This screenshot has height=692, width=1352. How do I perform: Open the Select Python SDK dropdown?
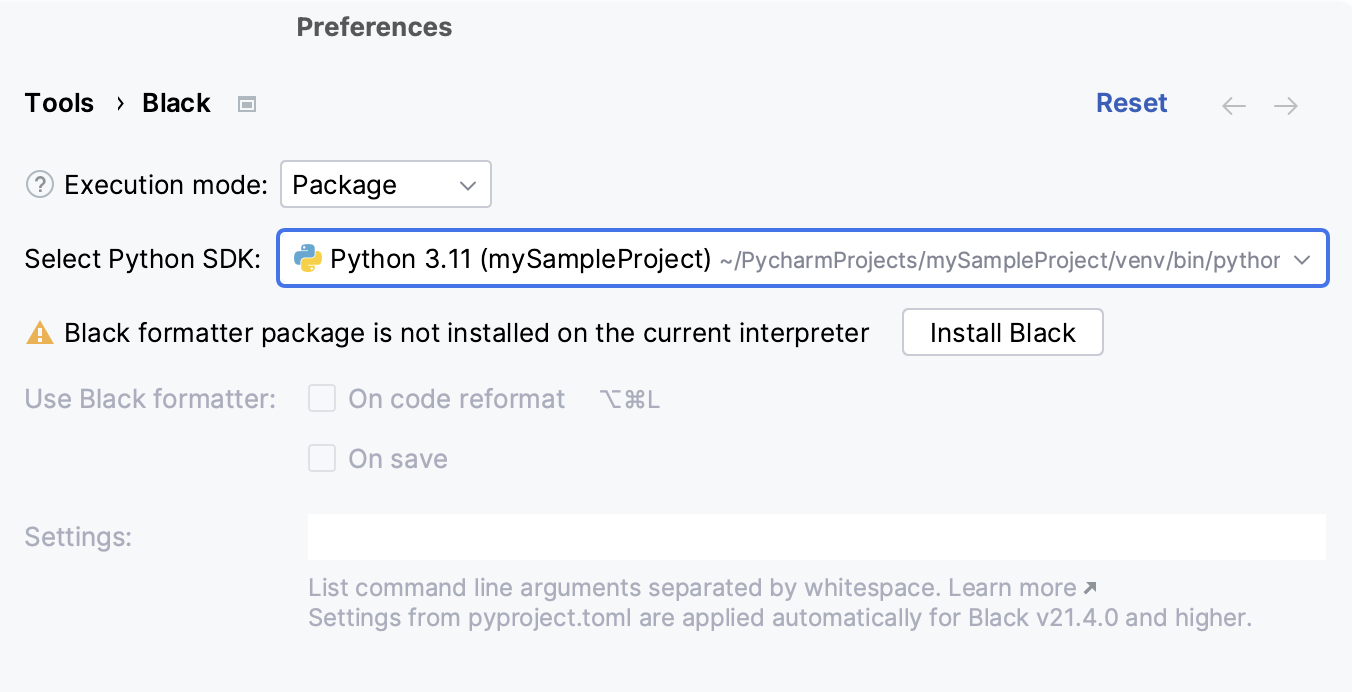tap(800, 258)
